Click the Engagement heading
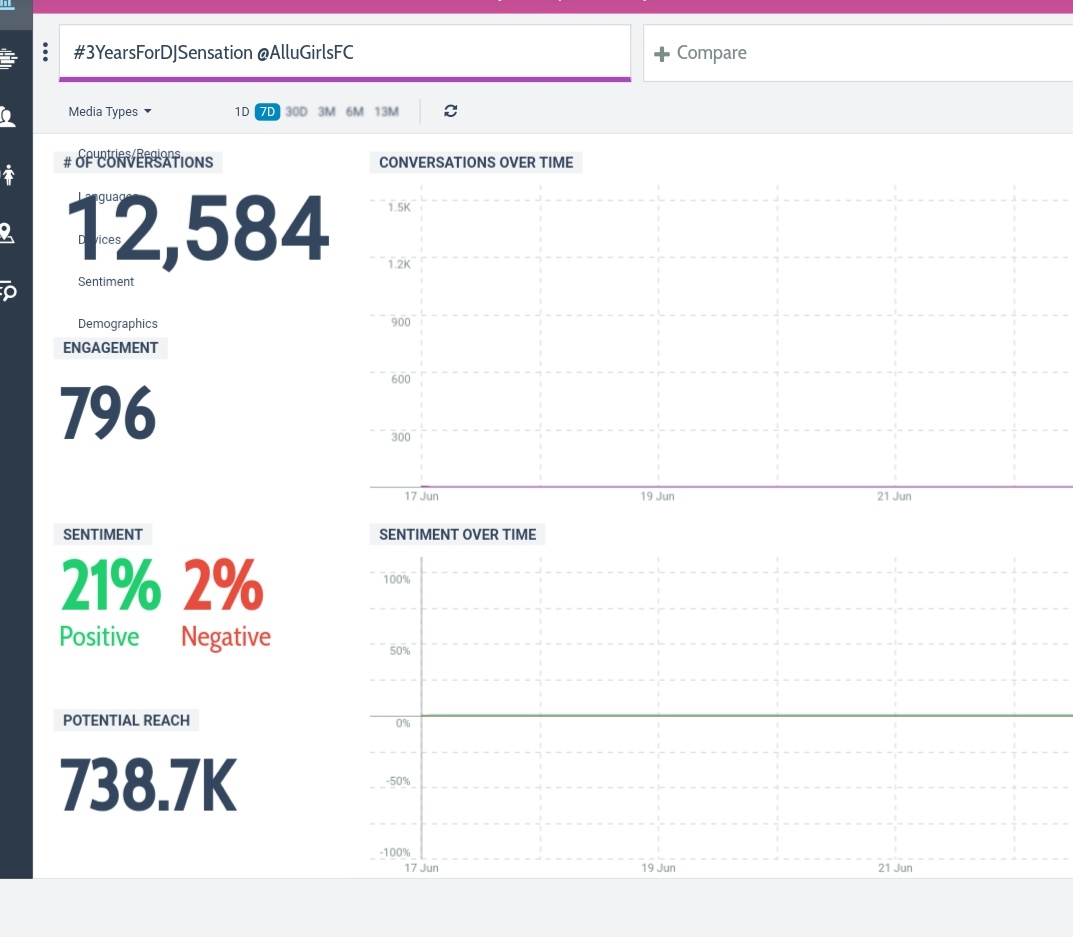1073x937 pixels. tap(110, 348)
